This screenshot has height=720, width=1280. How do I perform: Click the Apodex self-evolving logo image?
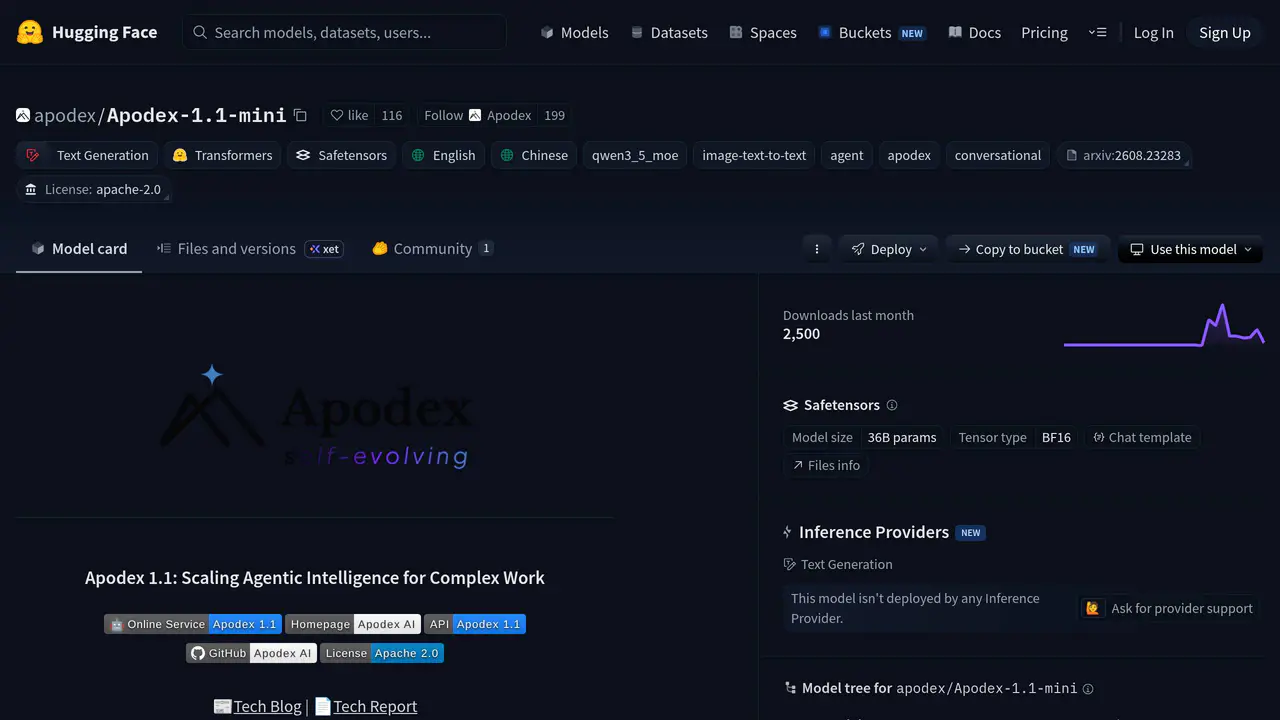315,417
